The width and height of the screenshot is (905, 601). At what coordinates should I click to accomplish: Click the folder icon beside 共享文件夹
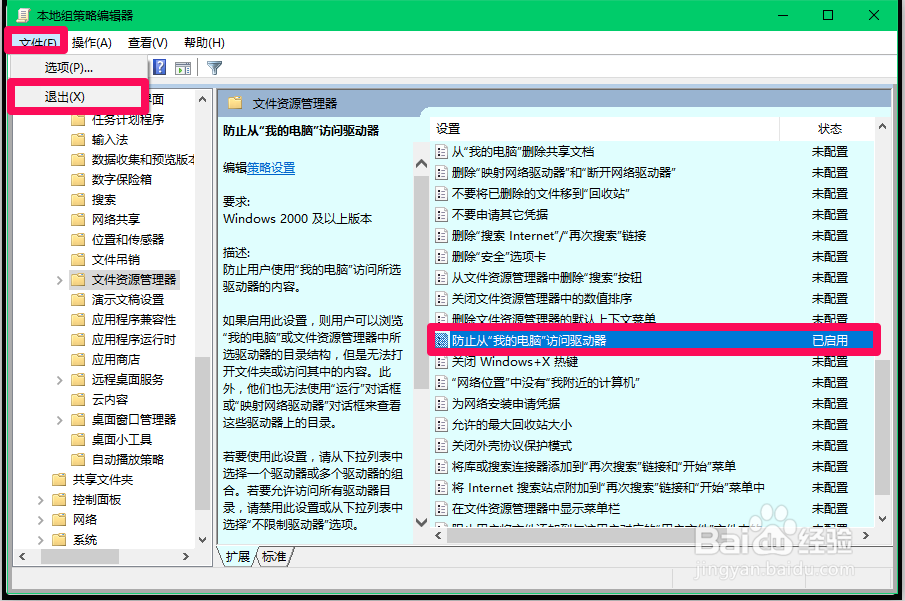59,480
